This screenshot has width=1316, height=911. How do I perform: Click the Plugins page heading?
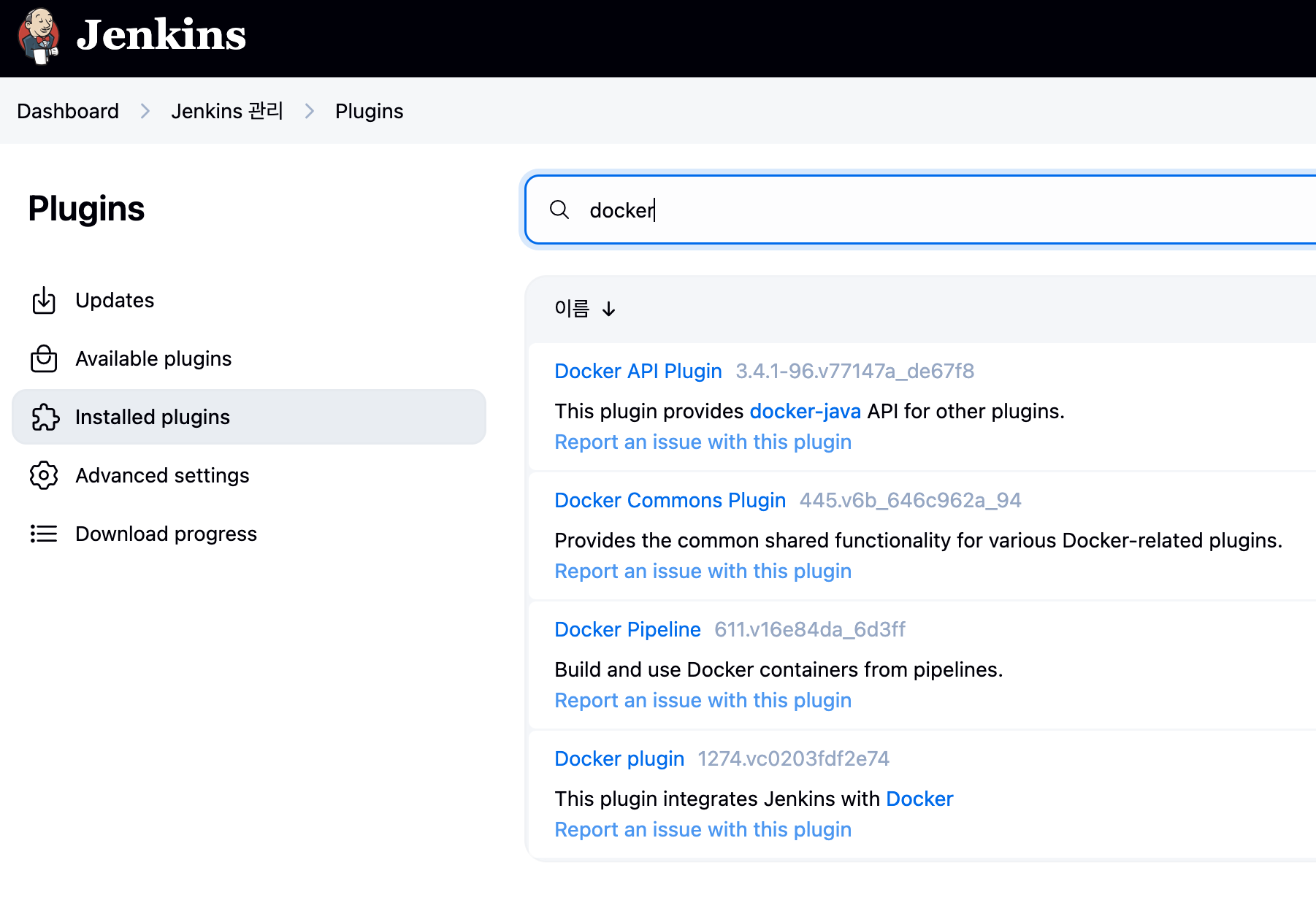[x=86, y=209]
